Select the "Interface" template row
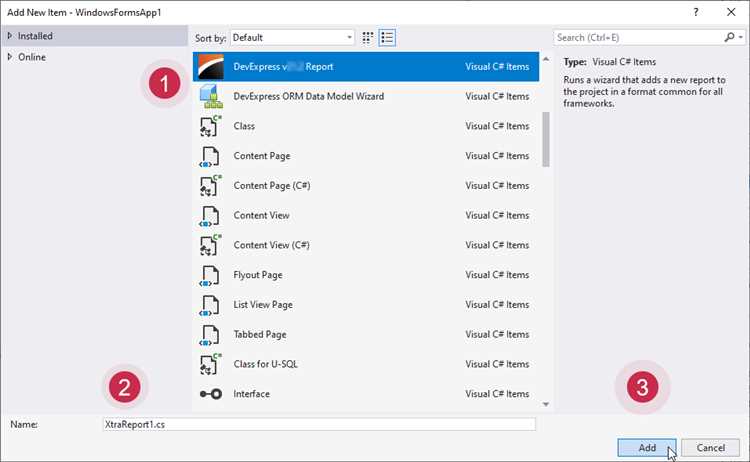Screen dimensions: 750x462 [366, 394]
